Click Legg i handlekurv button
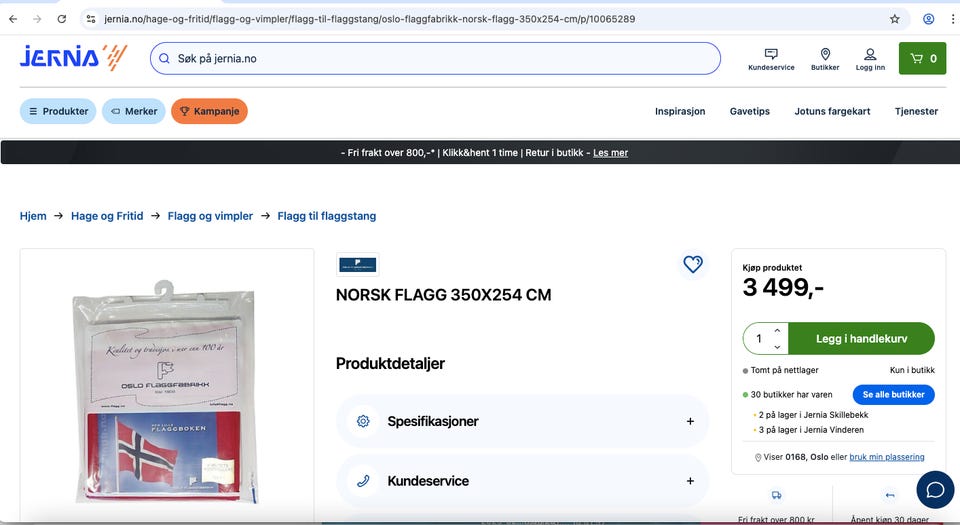Viewport: 960px width, 525px height. pos(861,338)
